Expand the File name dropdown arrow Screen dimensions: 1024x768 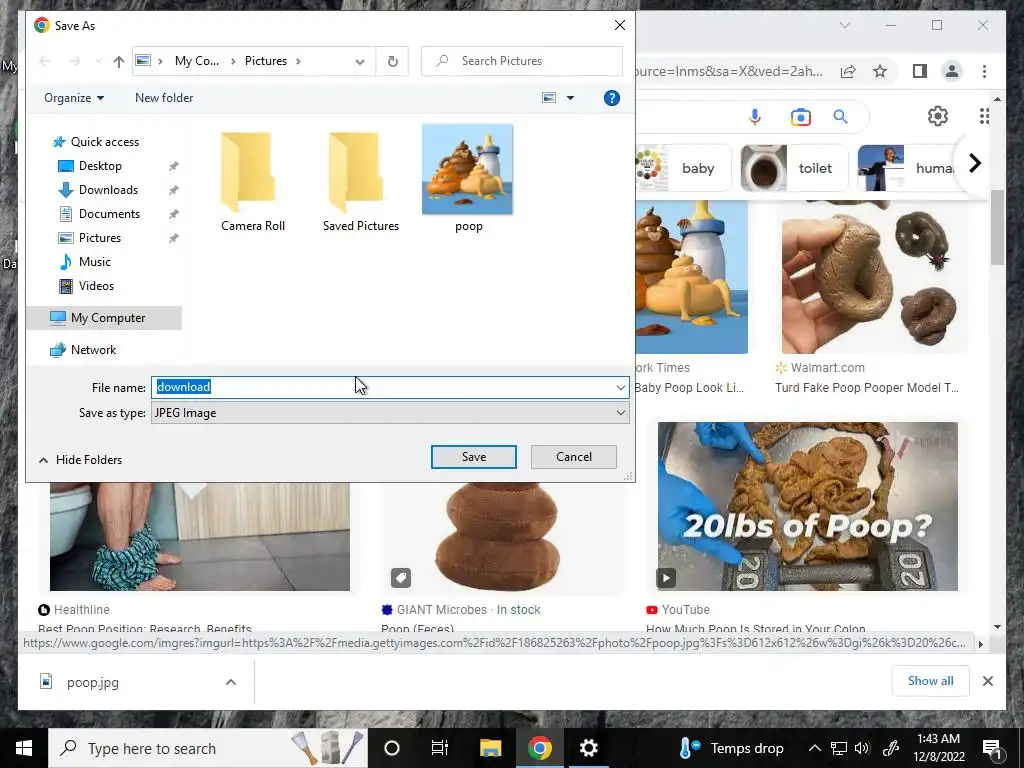tap(620, 388)
